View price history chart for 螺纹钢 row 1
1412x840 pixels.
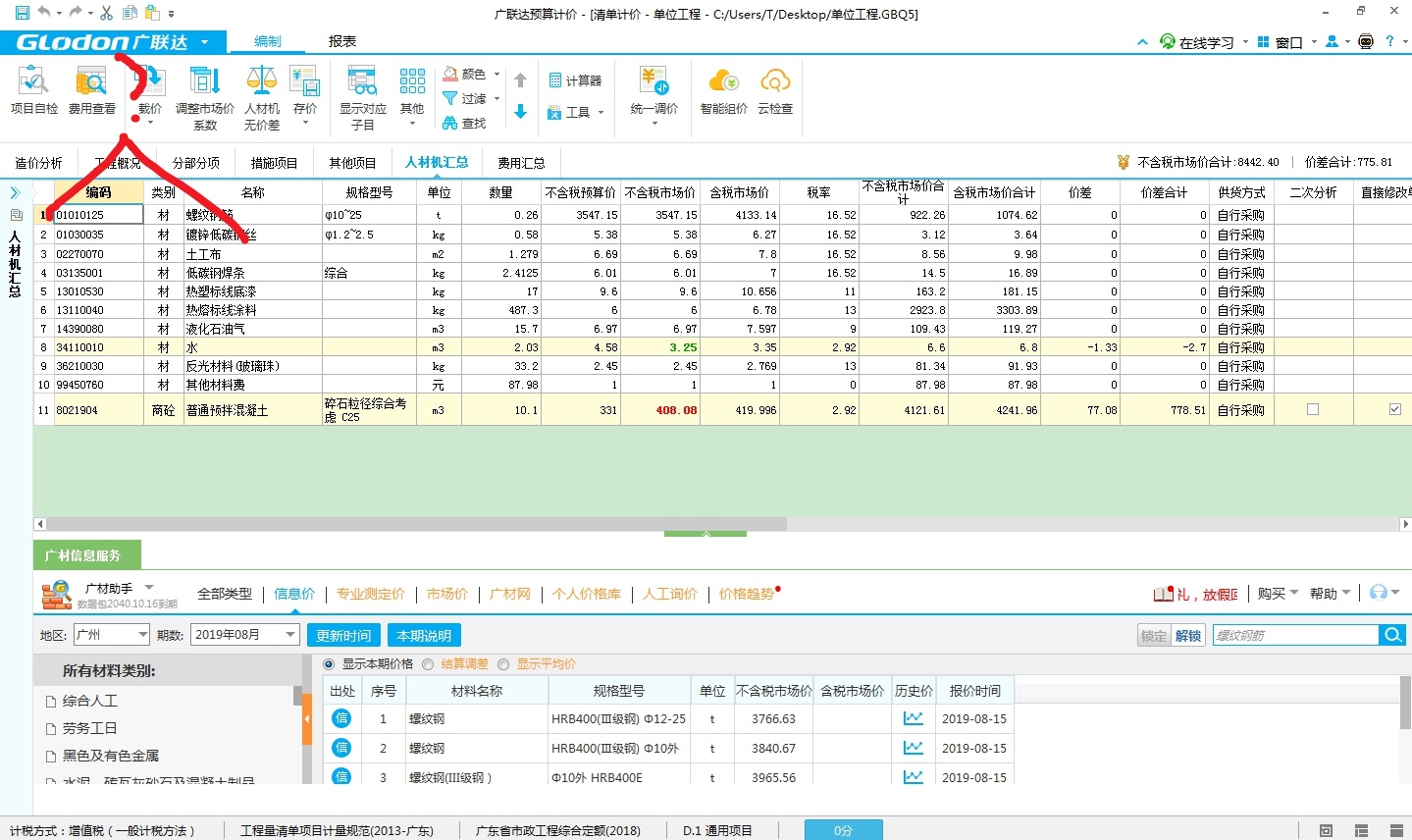tap(914, 718)
